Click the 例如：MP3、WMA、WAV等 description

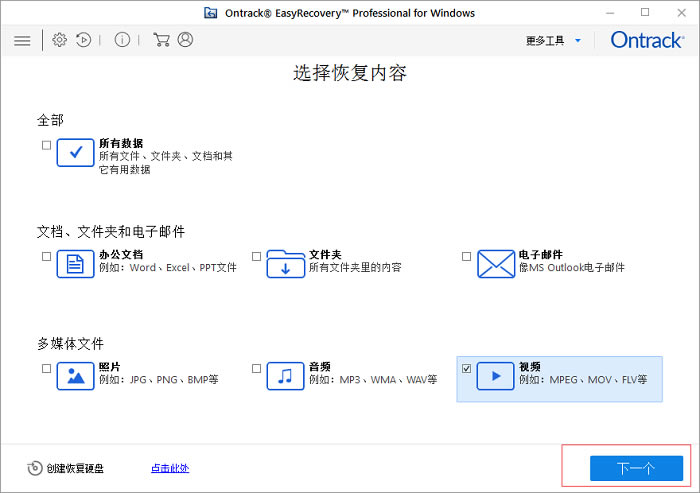click(373, 380)
